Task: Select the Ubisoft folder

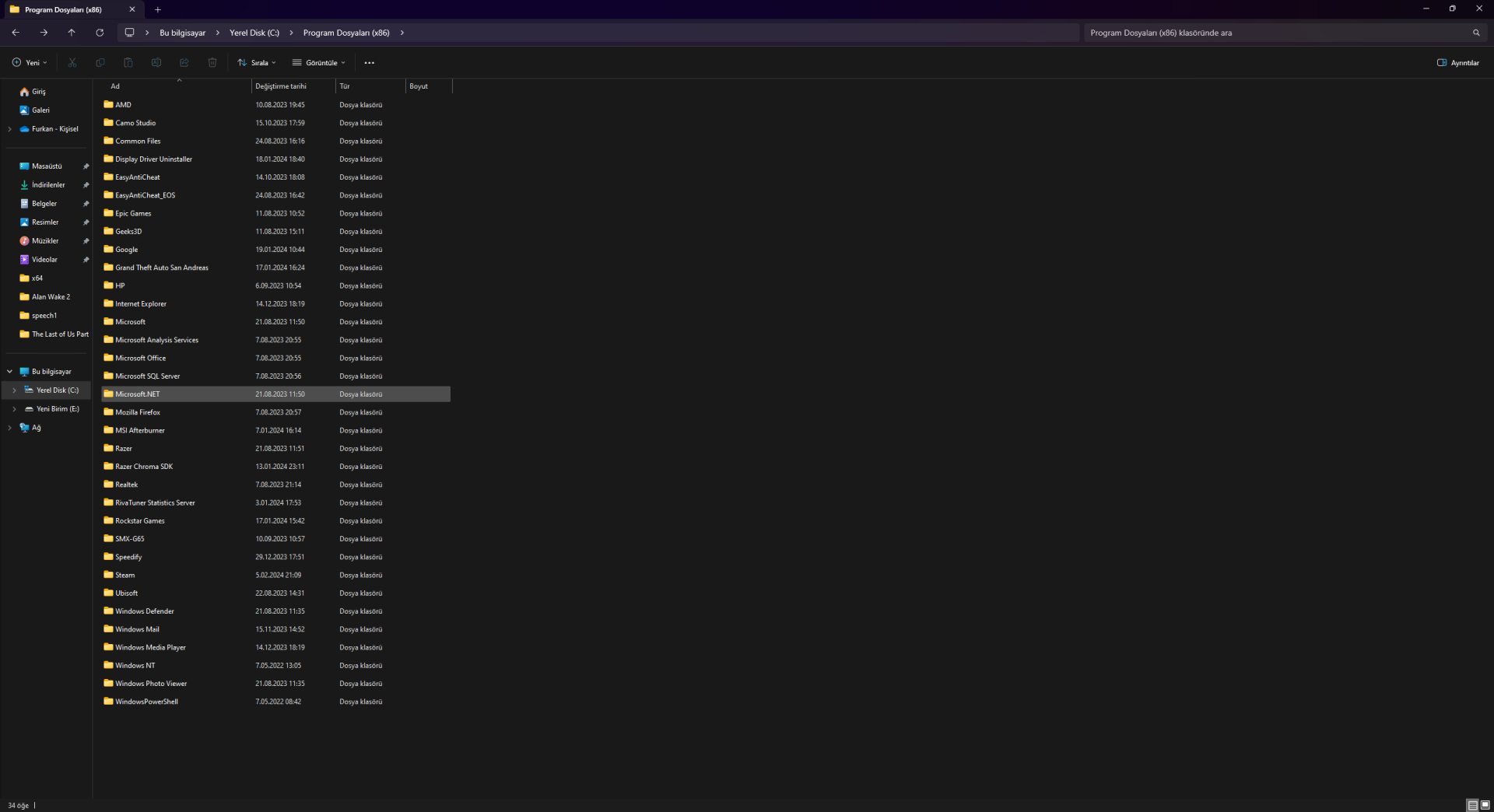Action: point(276,593)
